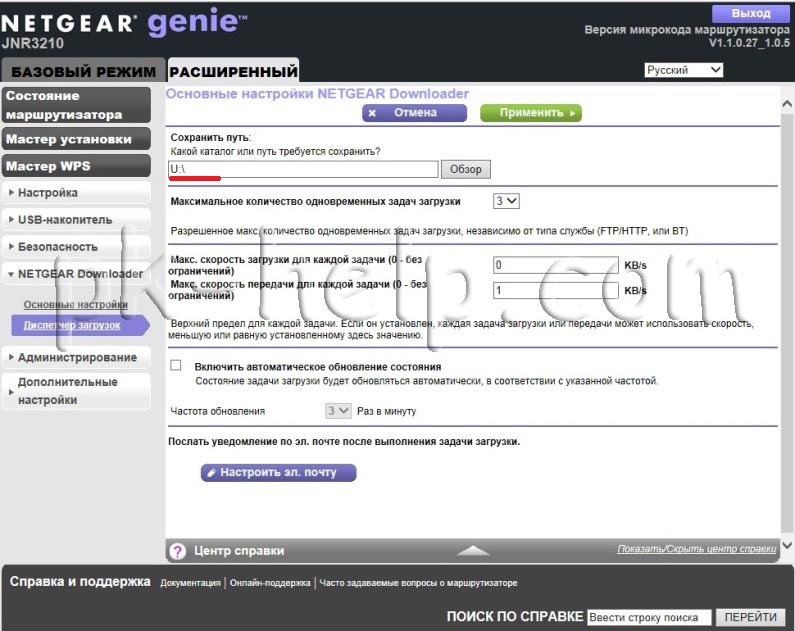Click Настроить эл. почту button
This screenshot has width=795, height=631.
(x=278, y=472)
